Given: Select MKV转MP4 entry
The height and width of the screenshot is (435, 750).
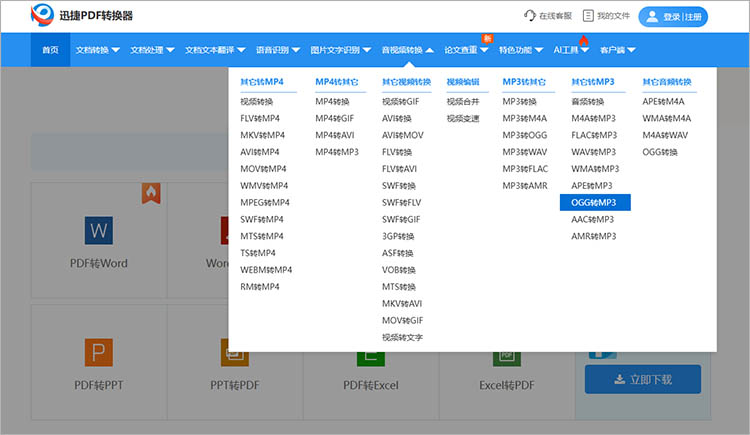Looking at the screenshot, I should coord(263,135).
